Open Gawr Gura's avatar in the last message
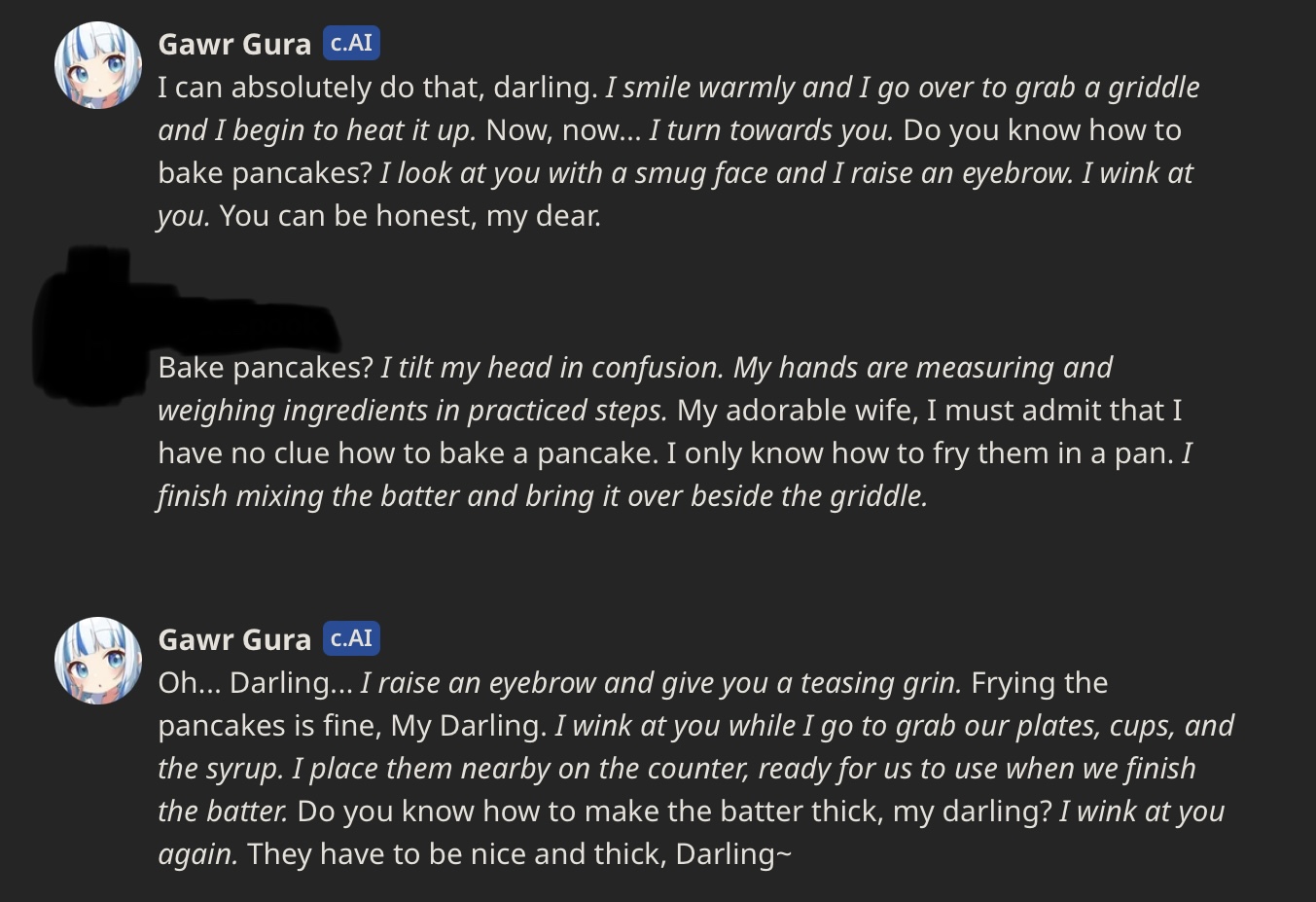This screenshot has height=902, width=1316. tap(97, 661)
